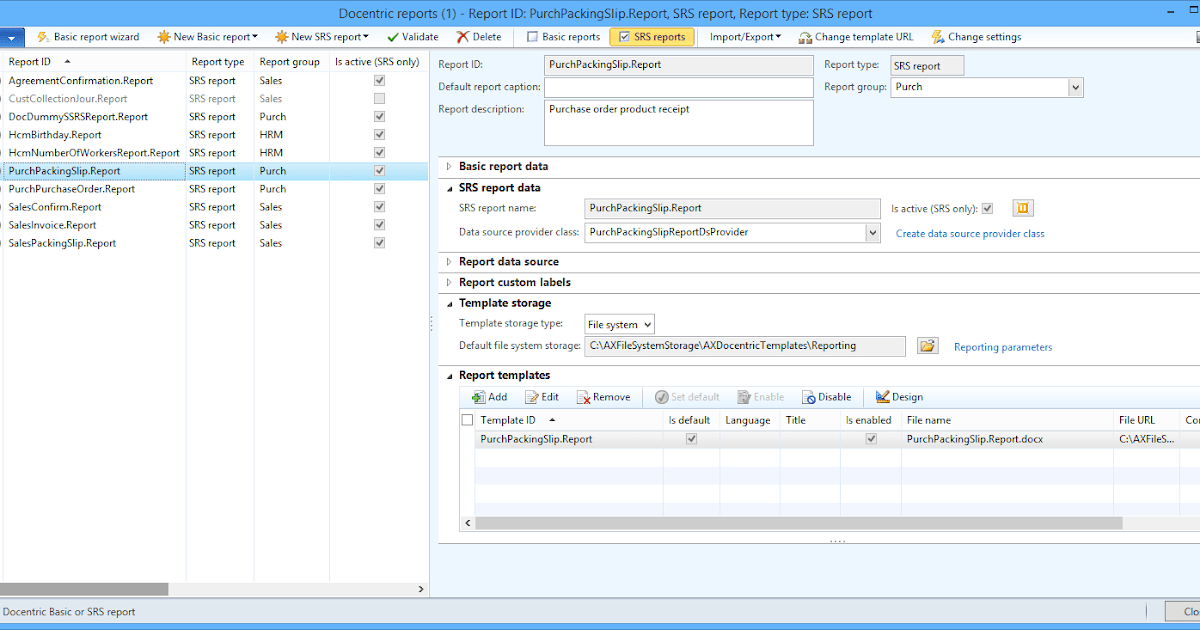Toggle select-all checkbox in templates grid
Image resolution: width=1200 pixels, height=630 pixels.
[467, 421]
